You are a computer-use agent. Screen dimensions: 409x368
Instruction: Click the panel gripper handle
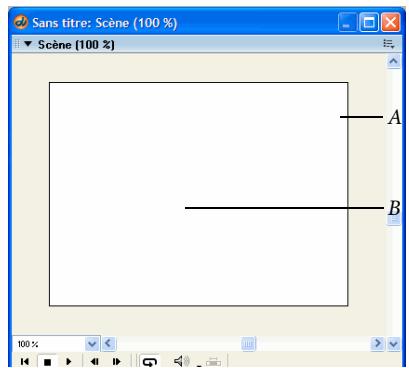17,44
